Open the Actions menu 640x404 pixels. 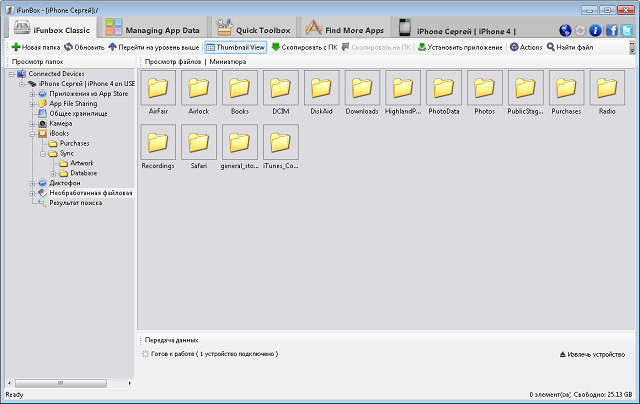pos(526,47)
